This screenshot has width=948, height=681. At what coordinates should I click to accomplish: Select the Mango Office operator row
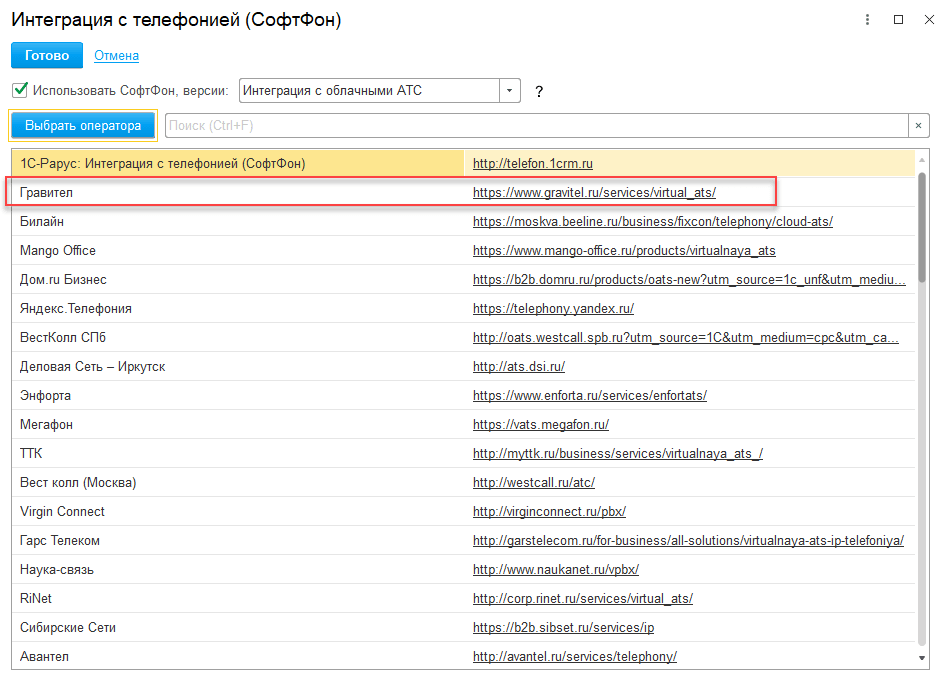click(x=463, y=250)
